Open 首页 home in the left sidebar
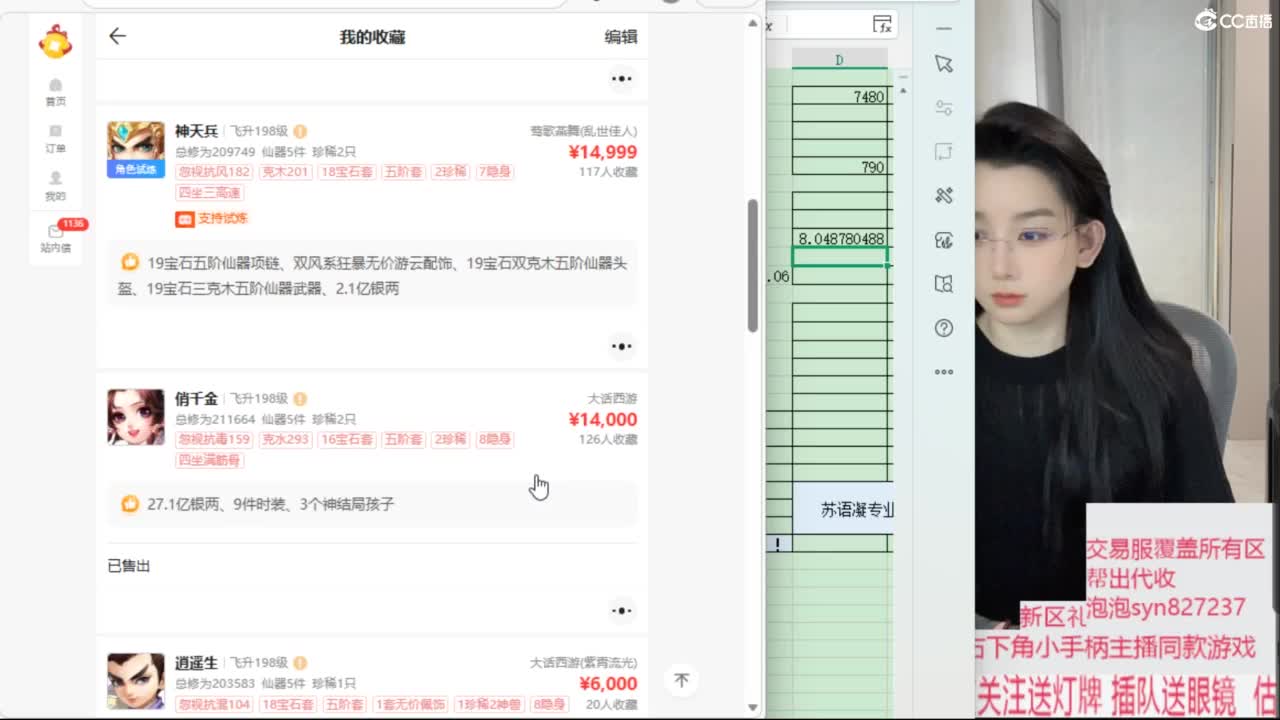This screenshot has height=720, width=1280. pos(56,92)
